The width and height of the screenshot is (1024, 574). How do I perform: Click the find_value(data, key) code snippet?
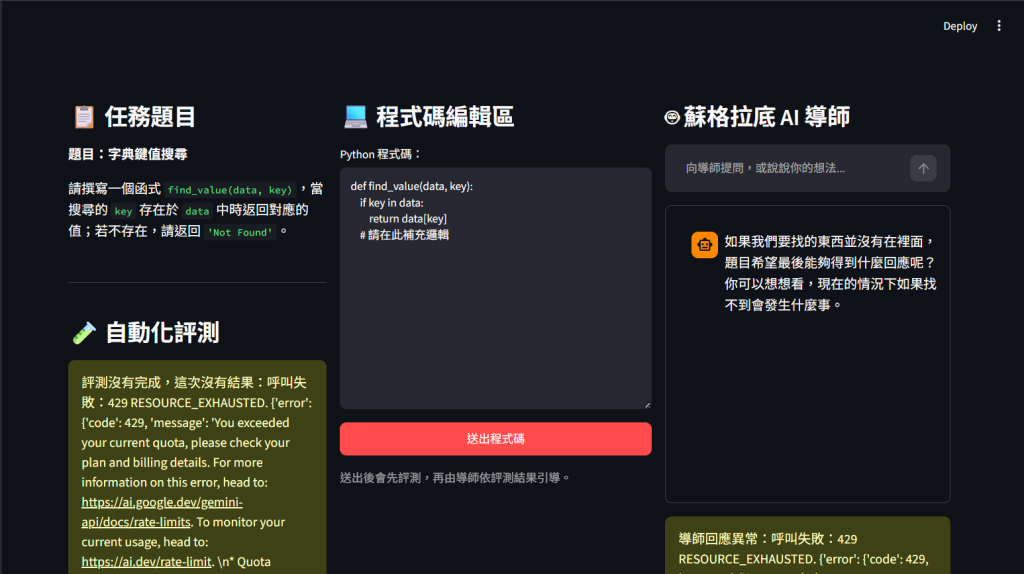(230, 190)
